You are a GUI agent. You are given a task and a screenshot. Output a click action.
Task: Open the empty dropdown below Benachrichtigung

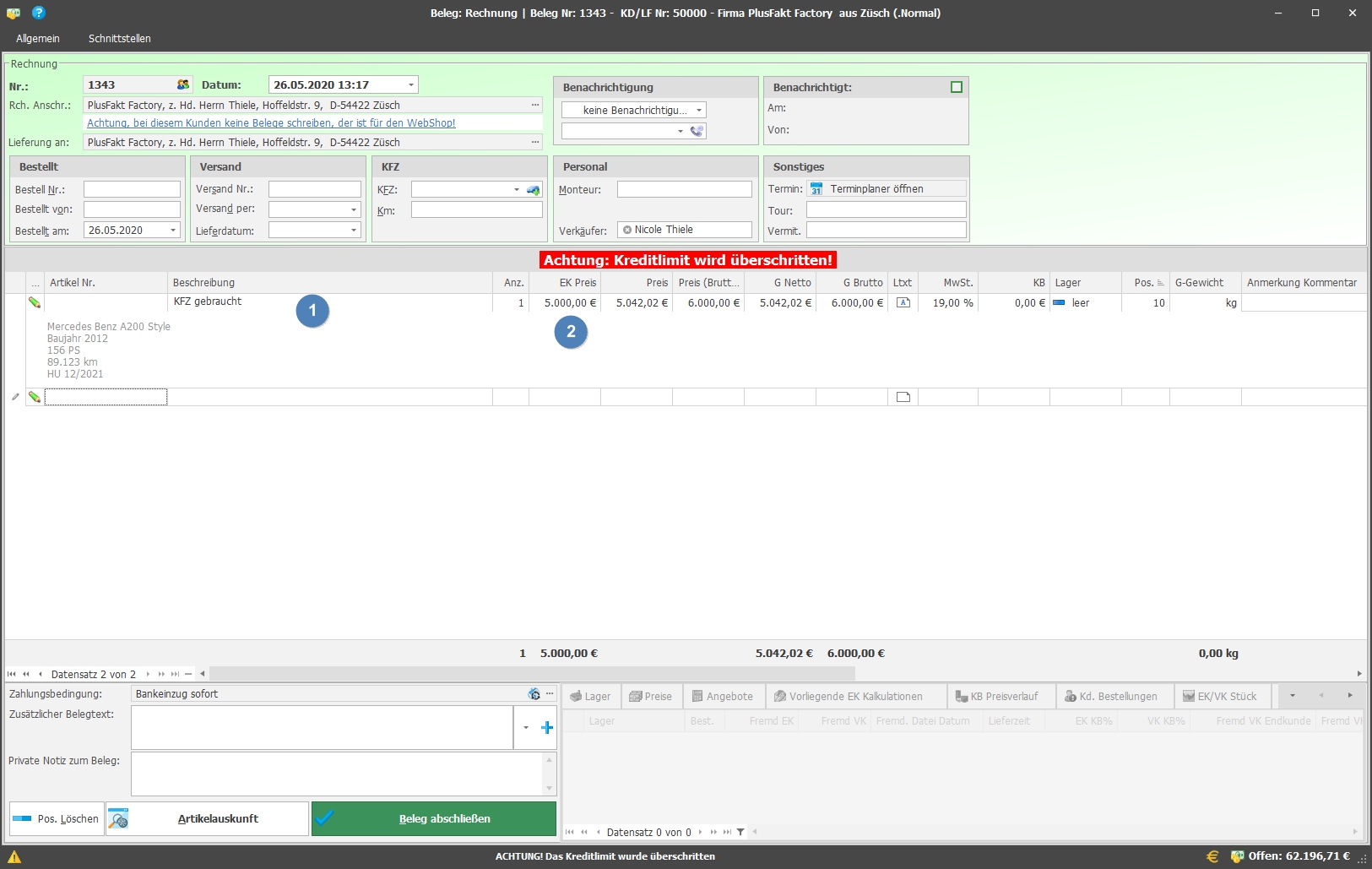681,131
